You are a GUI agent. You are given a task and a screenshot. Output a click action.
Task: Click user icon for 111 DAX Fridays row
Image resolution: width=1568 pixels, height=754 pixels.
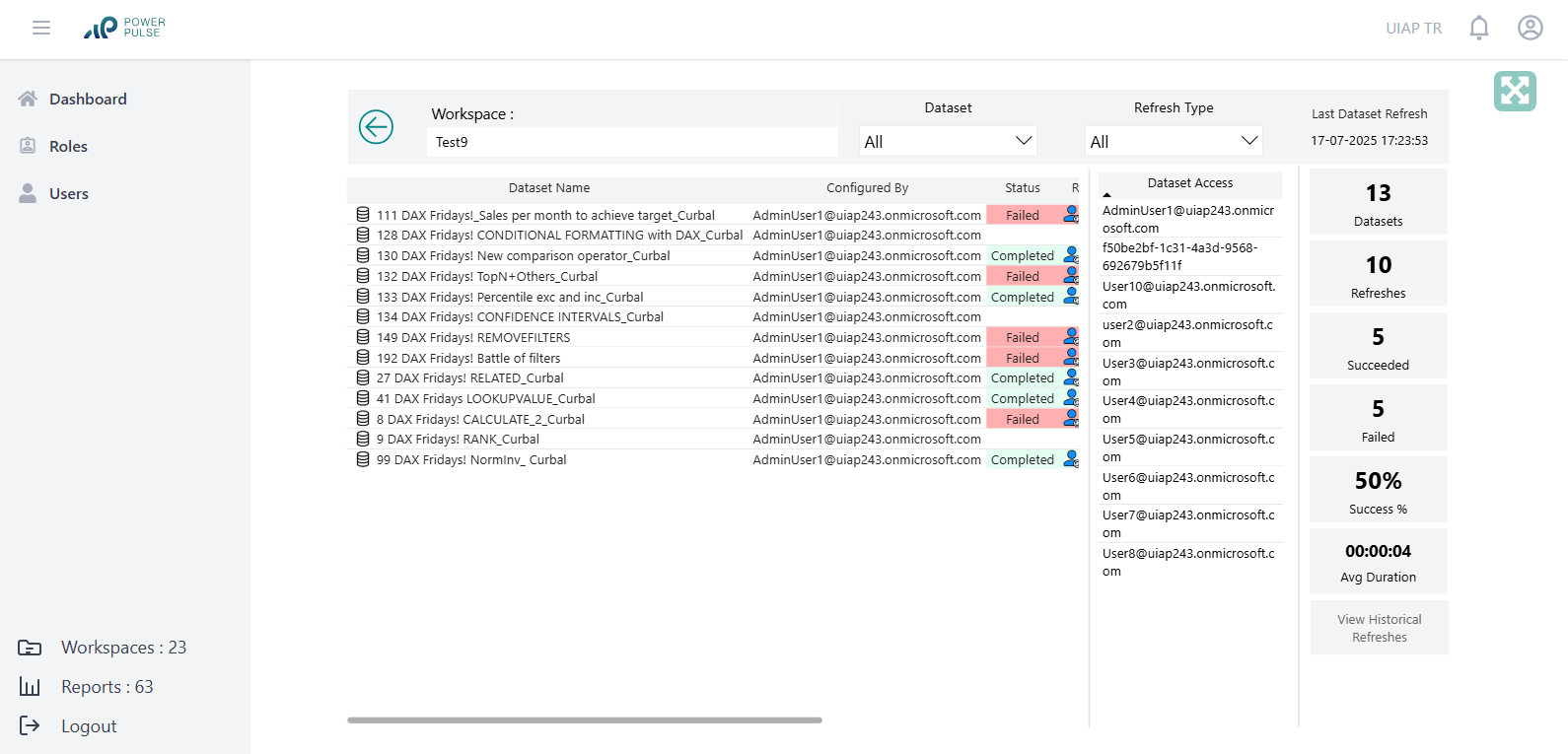(1071, 214)
